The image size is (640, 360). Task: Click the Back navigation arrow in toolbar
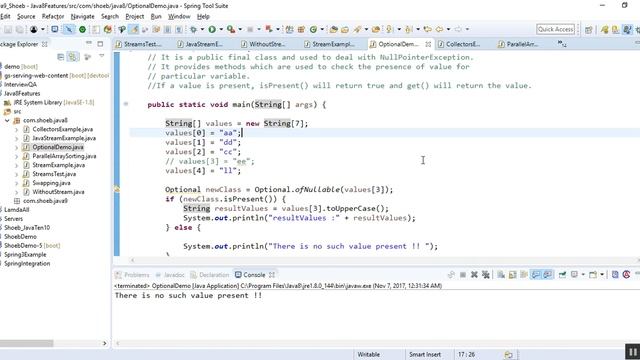point(439,29)
